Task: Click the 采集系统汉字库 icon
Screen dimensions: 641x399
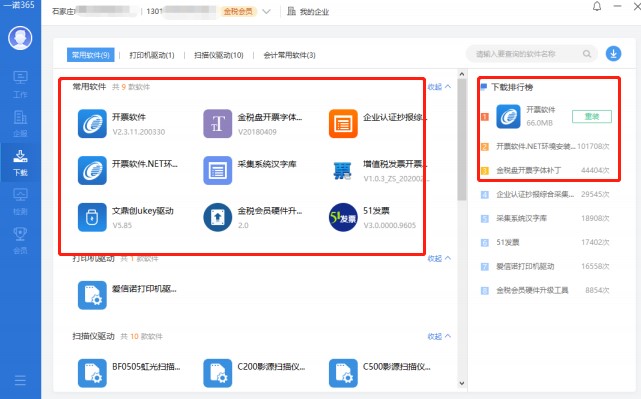Action: pyautogui.click(x=217, y=170)
